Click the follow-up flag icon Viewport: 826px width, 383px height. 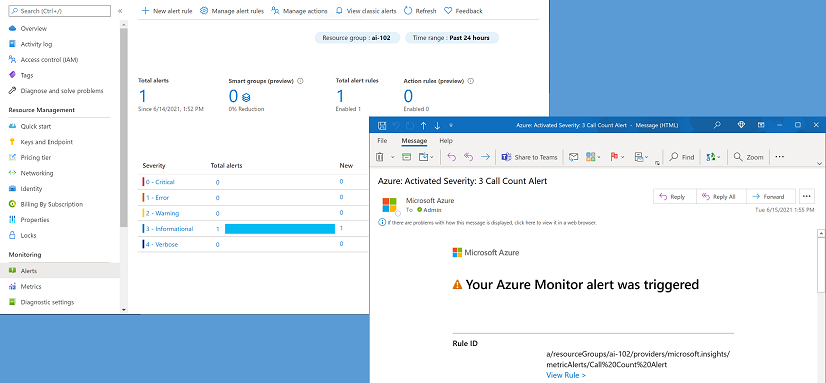(x=614, y=157)
